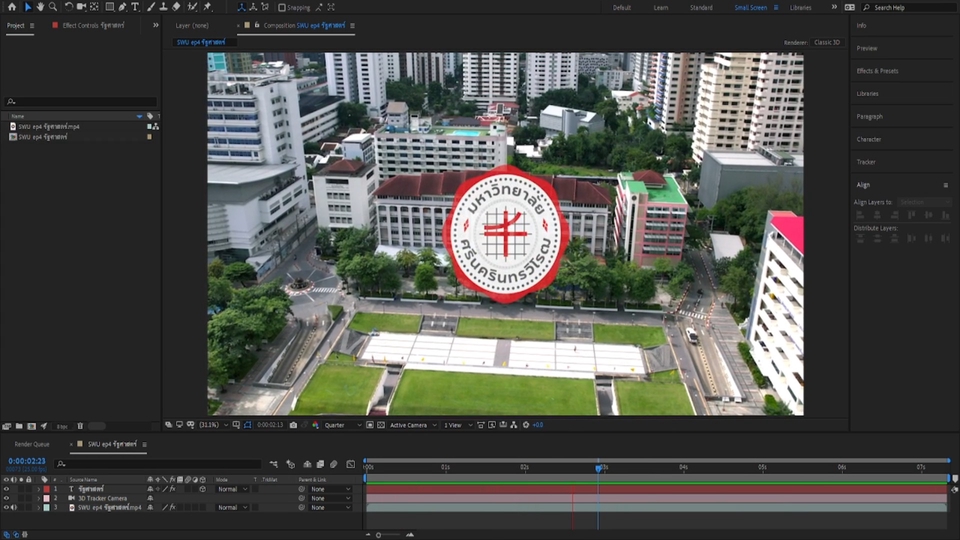Open the Paragraph panel

[x=869, y=116]
